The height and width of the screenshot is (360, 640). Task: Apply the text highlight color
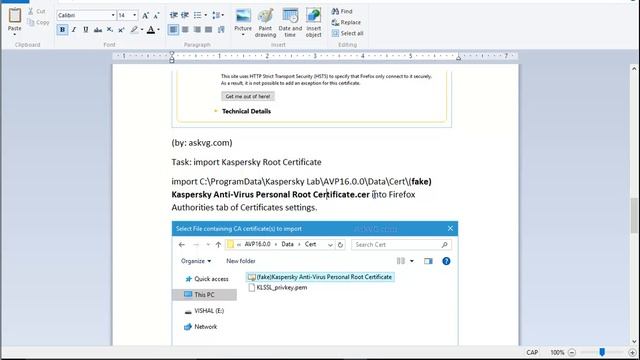[134, 29]
